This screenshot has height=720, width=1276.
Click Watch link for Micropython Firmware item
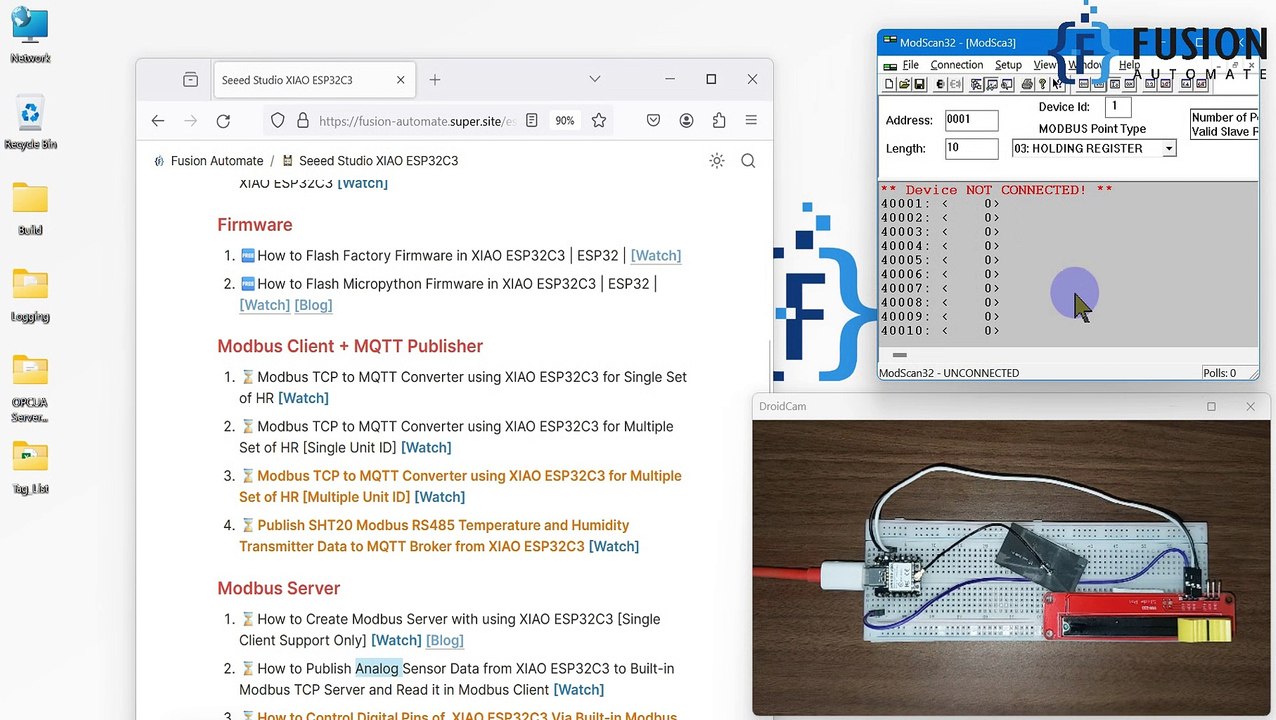(x=265, y=305)
